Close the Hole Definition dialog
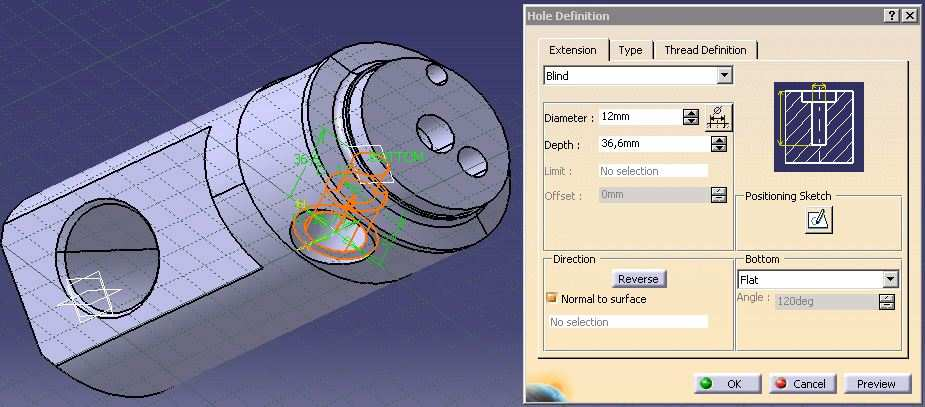925x407 pixels. 910,16
